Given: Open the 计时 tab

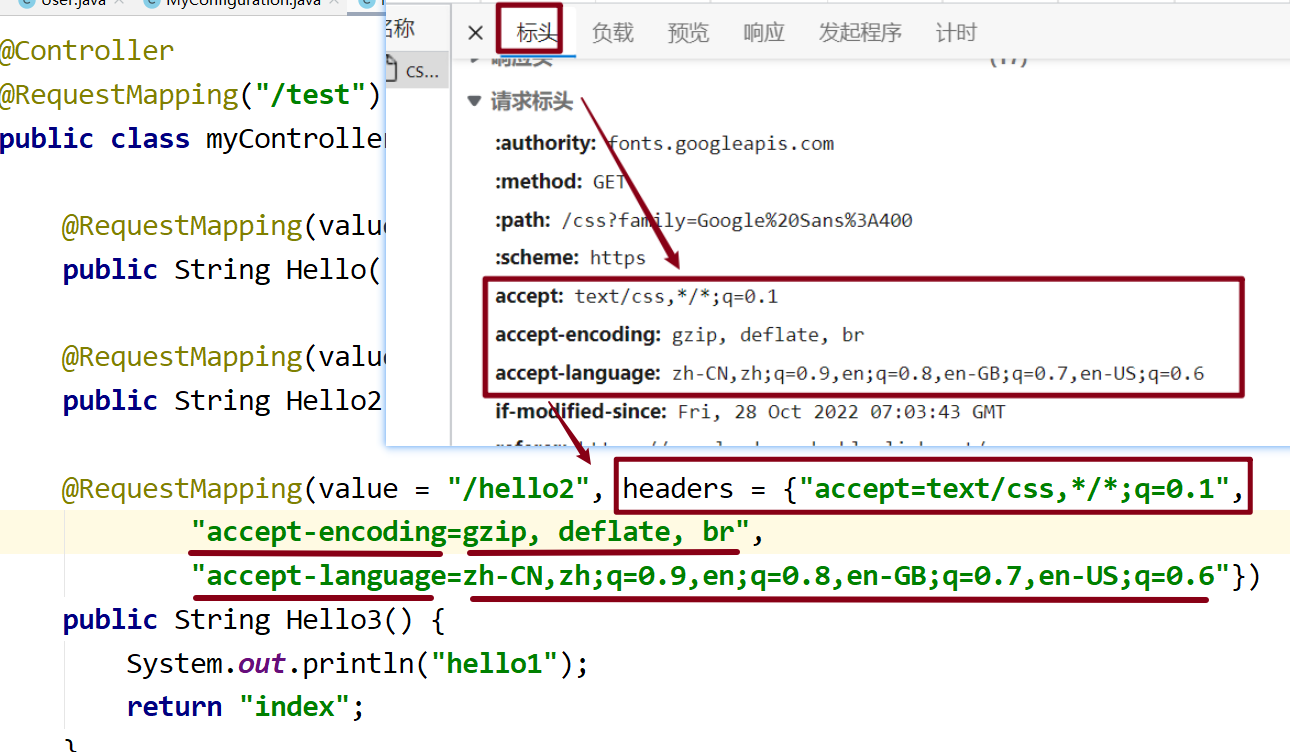Looking at the screenshot, I should (956, 33).
